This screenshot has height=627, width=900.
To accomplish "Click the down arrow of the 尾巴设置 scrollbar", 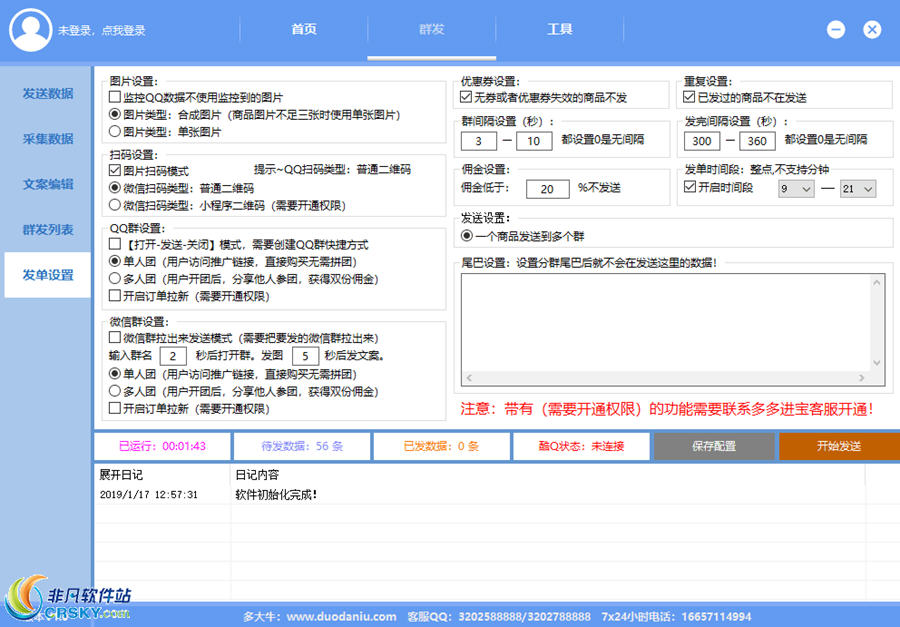I will tap(877, 363).
